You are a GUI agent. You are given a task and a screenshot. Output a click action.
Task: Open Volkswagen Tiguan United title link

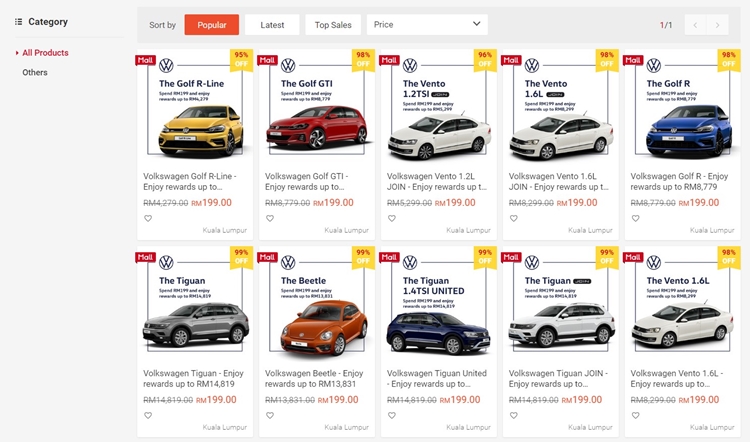[x=437, y=378]
